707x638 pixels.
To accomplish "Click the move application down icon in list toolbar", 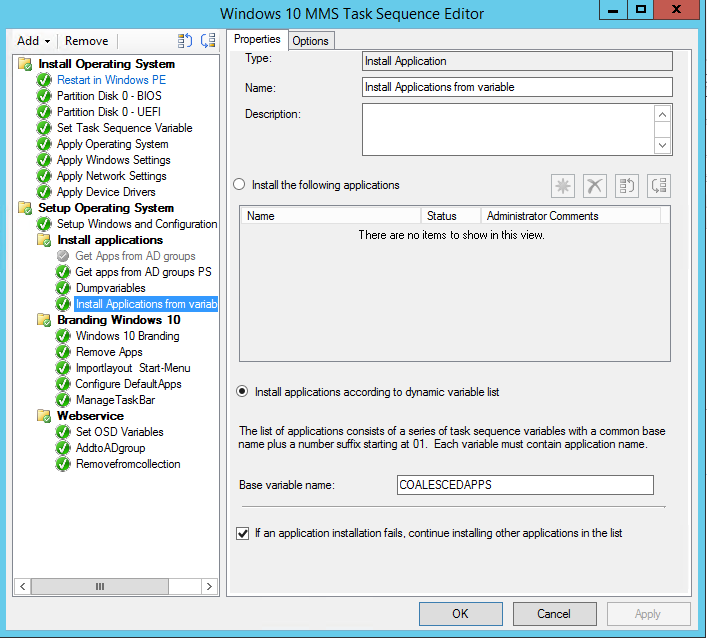I will (x=658, y=186).
